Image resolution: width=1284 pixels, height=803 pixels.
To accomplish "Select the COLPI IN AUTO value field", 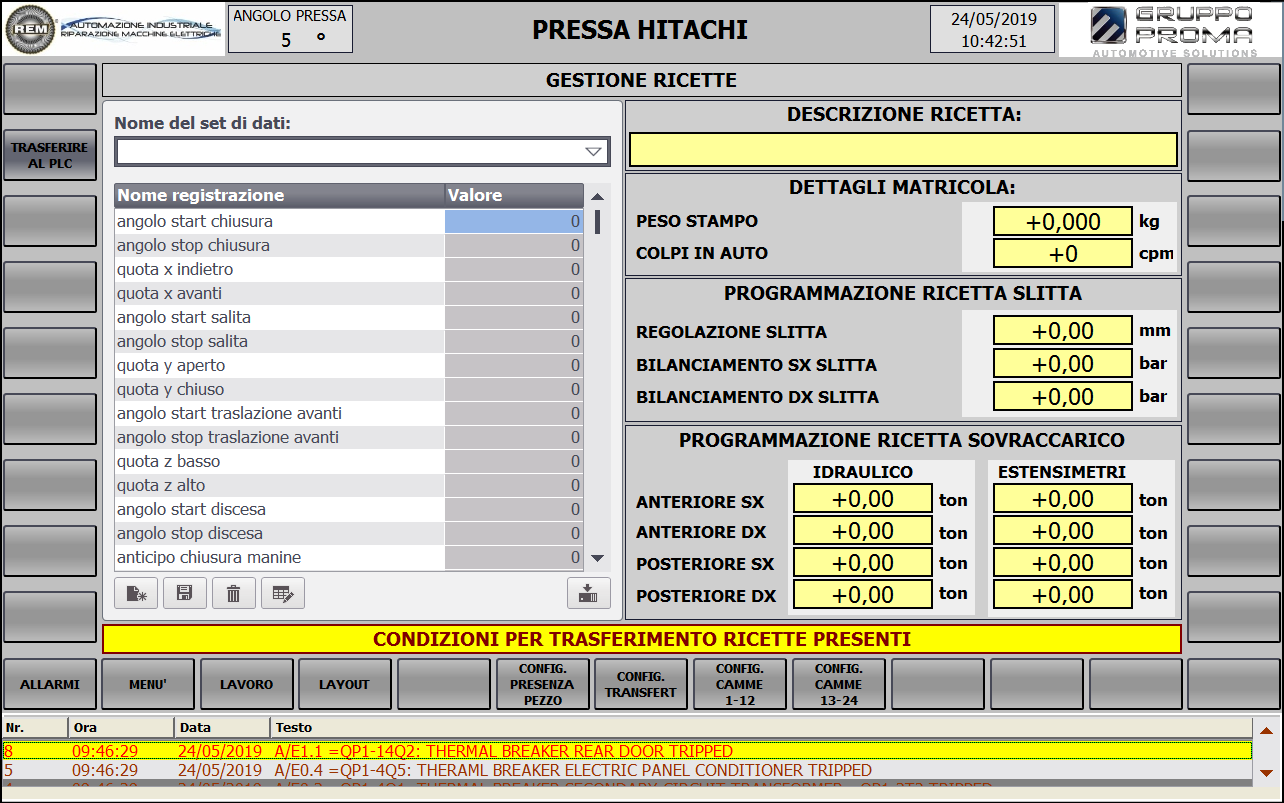I will [x=1063, y=254].
